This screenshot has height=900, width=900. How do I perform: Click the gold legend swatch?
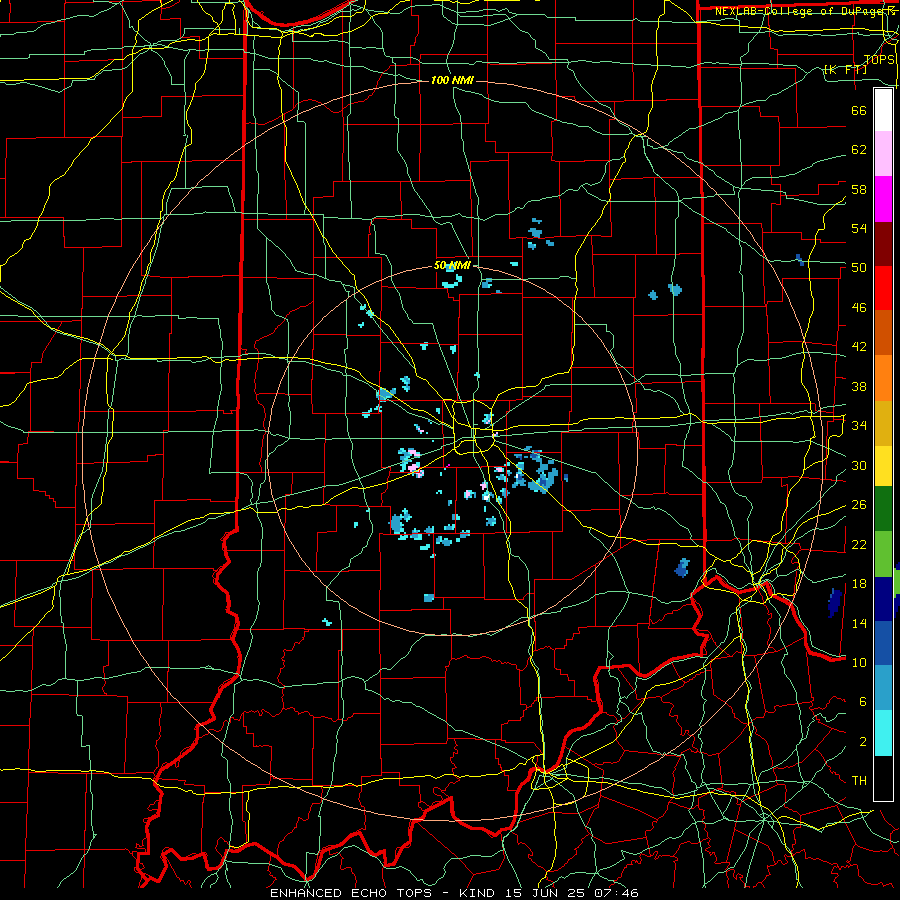(x=883, y=423)
